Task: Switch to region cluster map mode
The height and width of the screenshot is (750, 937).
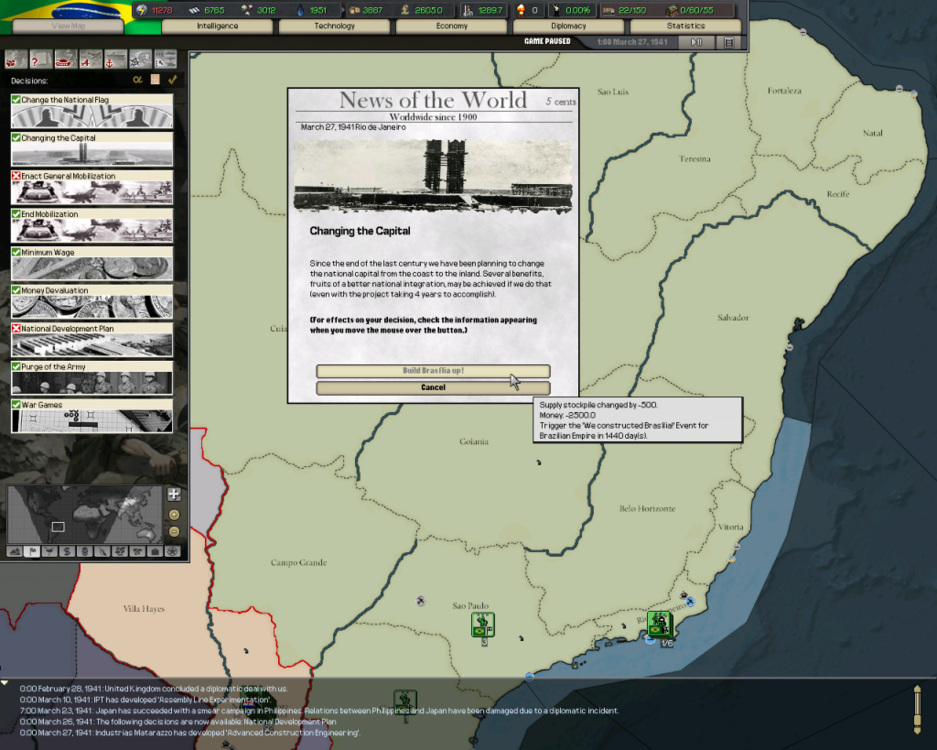Action: click(x=137, y=552)
